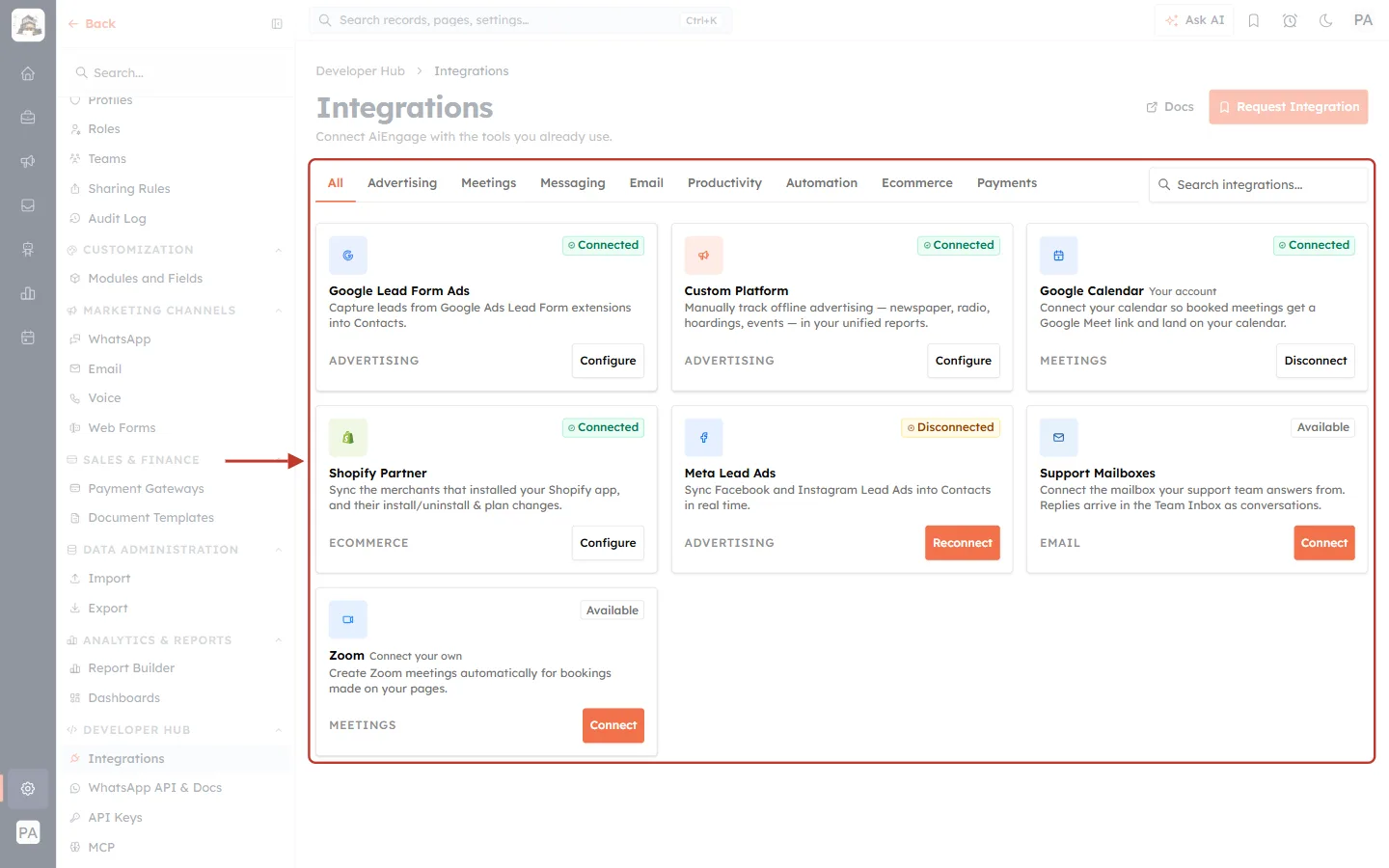Open the Developer Hub breadcrumb

(x=361, y=71)
